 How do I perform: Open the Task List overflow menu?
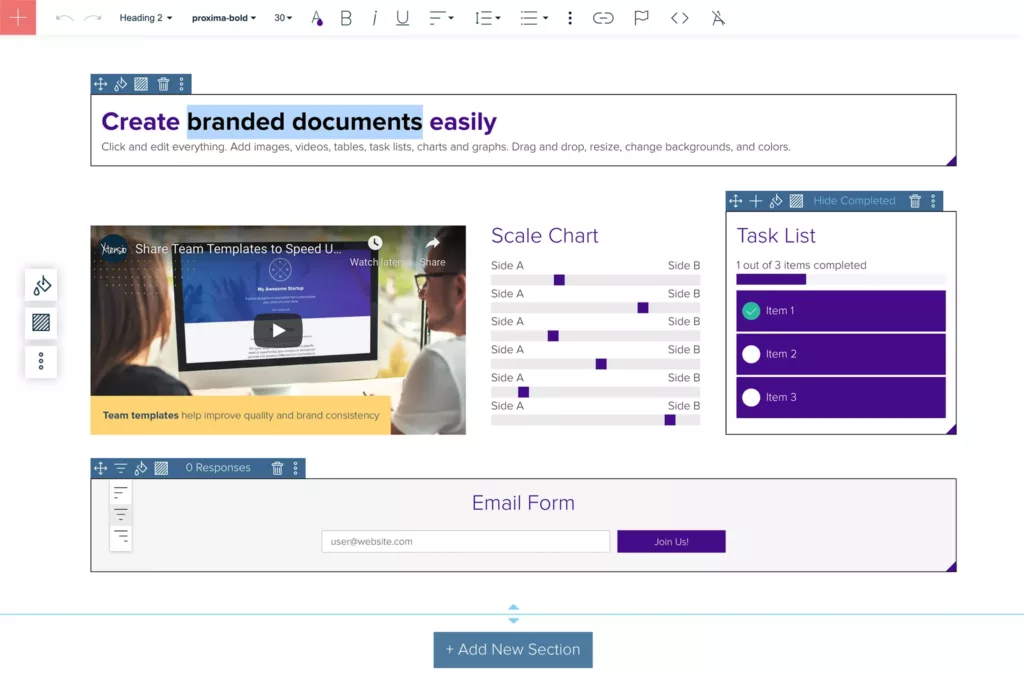[933, 200]
